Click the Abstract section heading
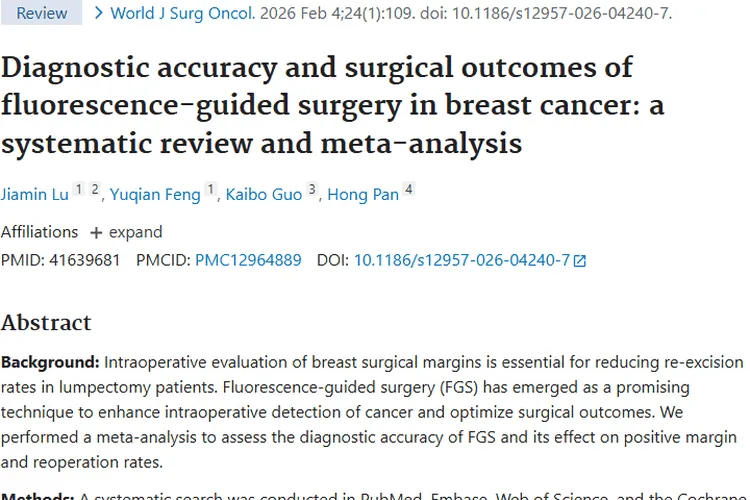Viewport: 750px width, 500px height. coord(46,323)
